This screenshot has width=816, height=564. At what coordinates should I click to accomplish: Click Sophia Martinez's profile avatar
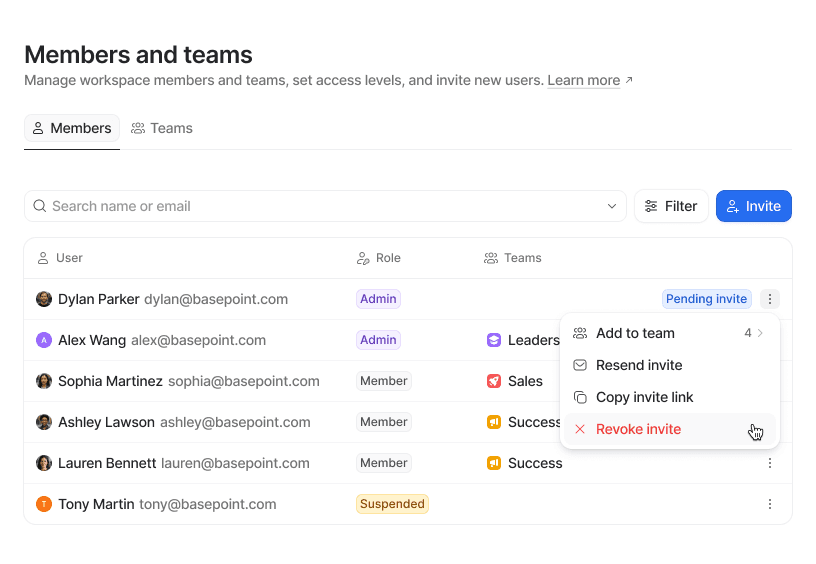point(44,381)
